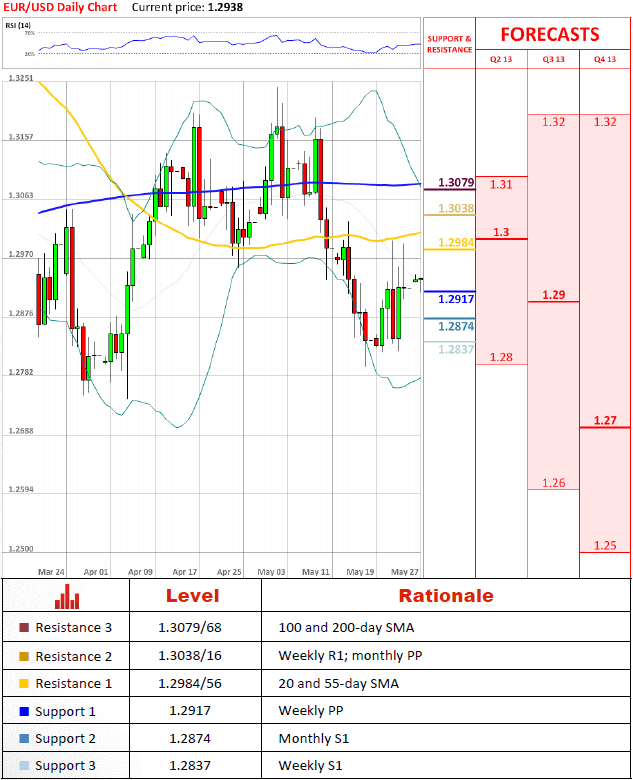The height and width of the screenshot is (780, 633).
Task: Click the Q4 13 median forecast value 1.27
Action: point(605,421)
